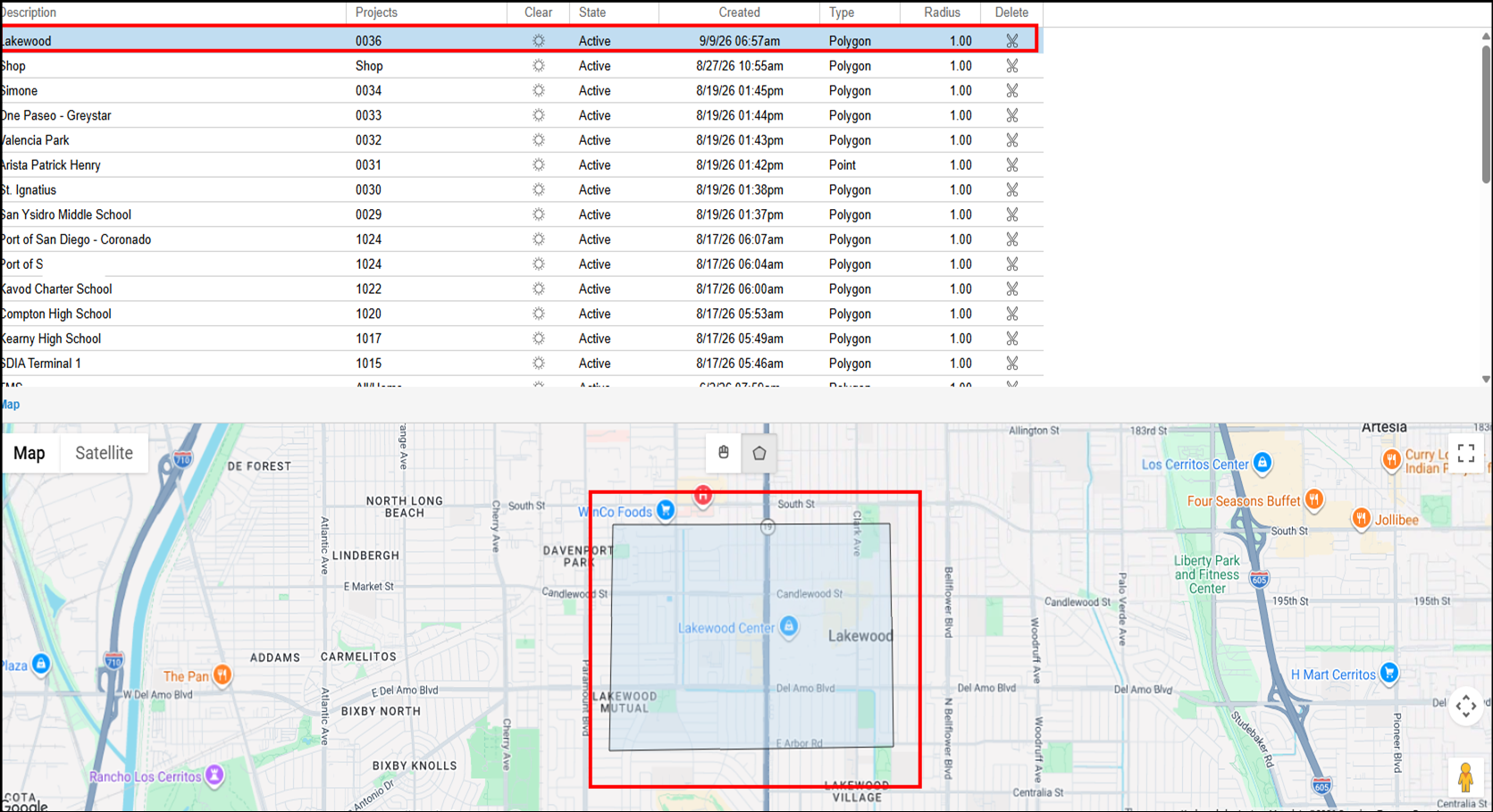This screenshot has width=1493, height=812.
Task: Open the Map link below the table
Action: point(10,405)
